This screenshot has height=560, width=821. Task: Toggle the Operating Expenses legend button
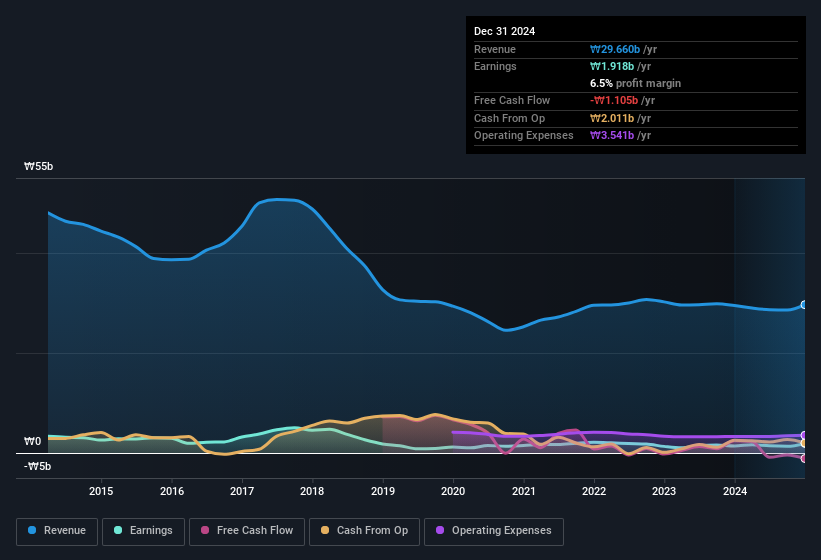(x=494, y=531)
